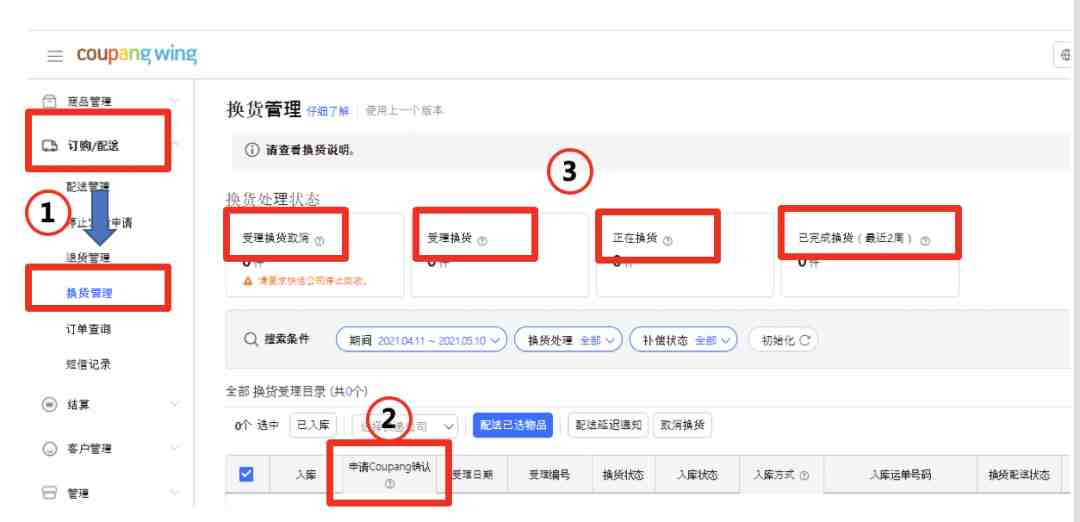Viewport: 1080px width, 522px height.
Task: Expand the 客户管理 menu chevron
Action: pos(174,448)
